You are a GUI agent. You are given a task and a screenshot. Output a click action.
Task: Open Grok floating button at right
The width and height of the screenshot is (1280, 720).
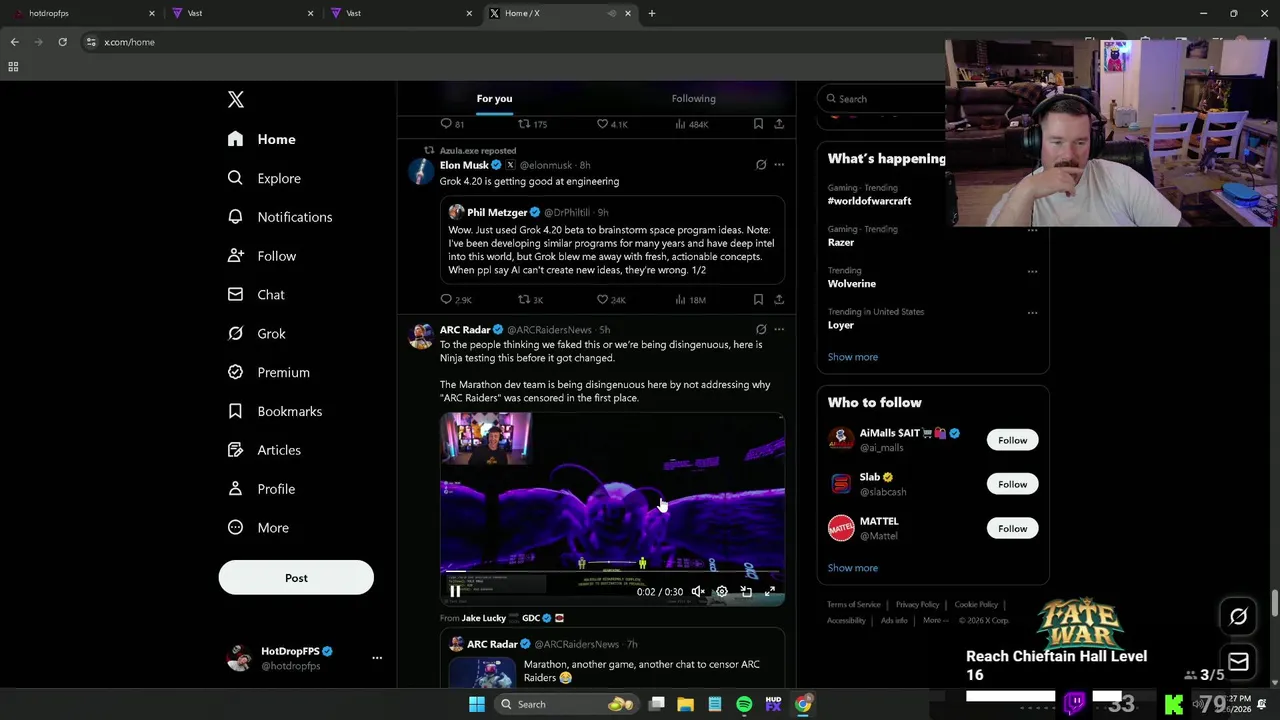pyautogui.click(x=1238, y=617)
